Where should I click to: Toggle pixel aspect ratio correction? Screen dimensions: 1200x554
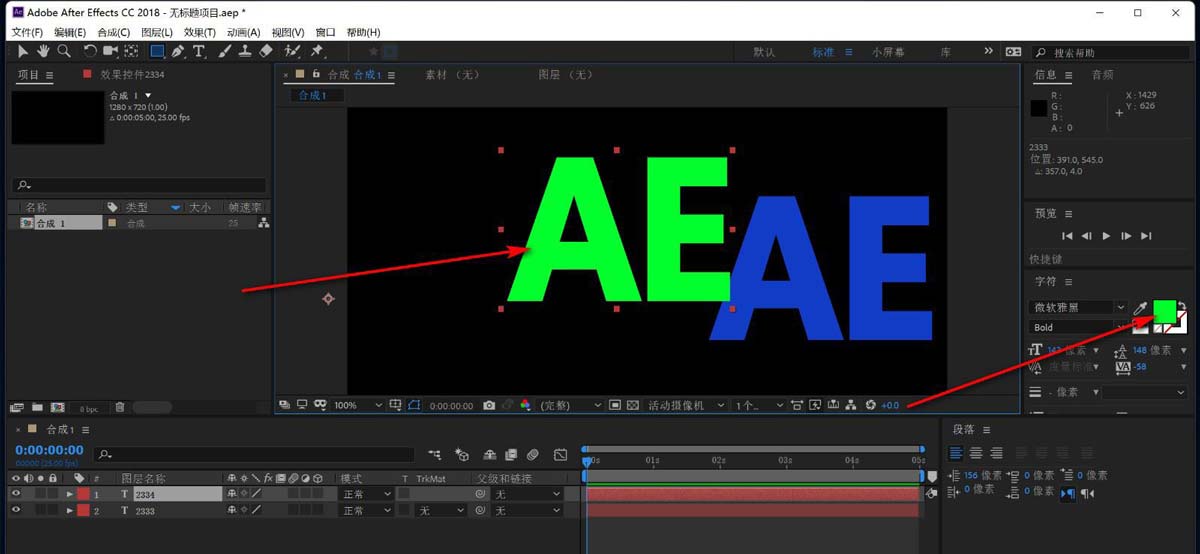pyautogui.click(x=796, y=405)
